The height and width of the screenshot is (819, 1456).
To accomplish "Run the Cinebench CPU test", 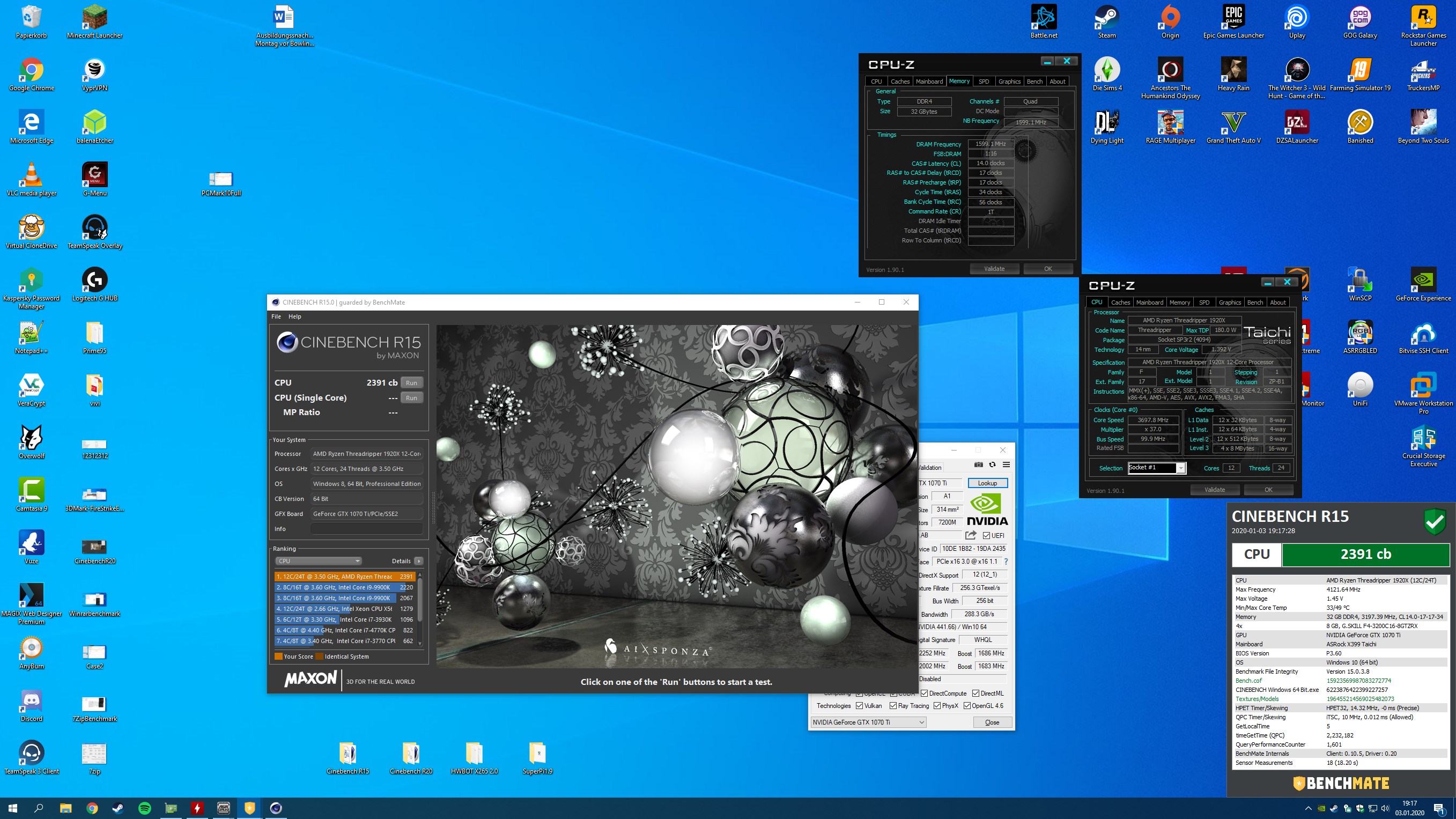I will point(411,382).
